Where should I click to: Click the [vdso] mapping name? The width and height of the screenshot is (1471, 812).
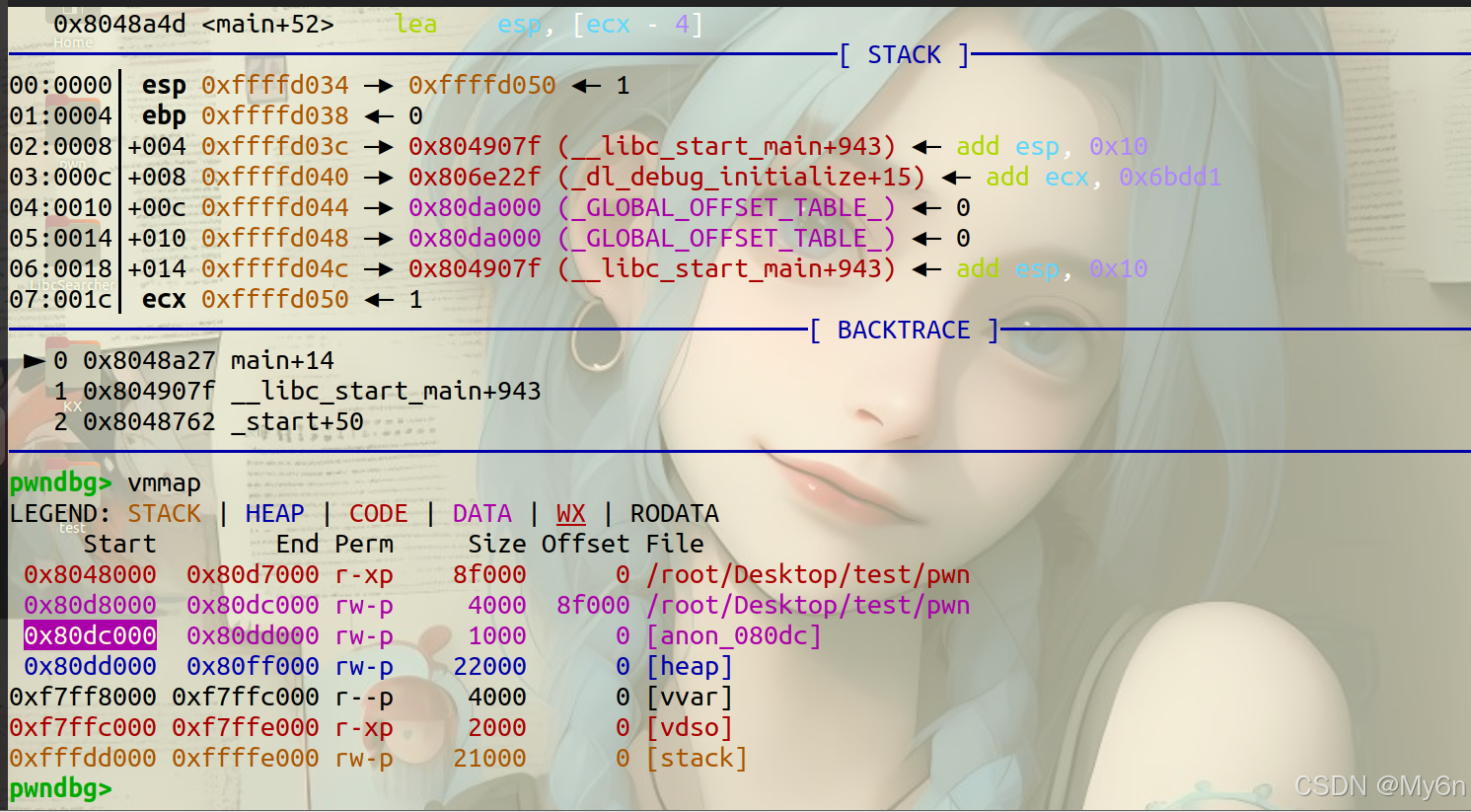point(690,728)
